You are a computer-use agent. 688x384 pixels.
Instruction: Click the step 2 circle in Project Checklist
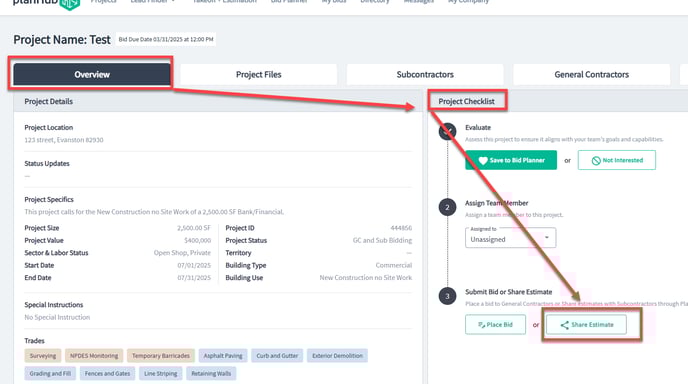(447, 207)
